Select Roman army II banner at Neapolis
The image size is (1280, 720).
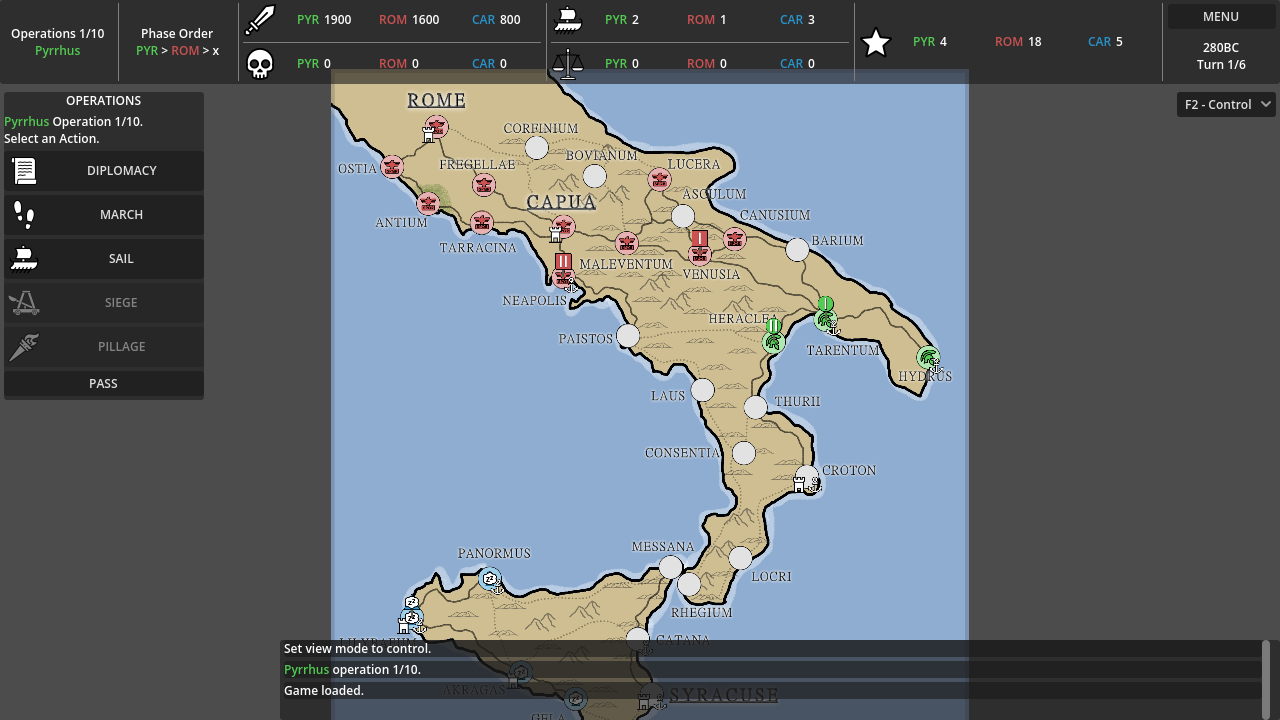point(563,261)
